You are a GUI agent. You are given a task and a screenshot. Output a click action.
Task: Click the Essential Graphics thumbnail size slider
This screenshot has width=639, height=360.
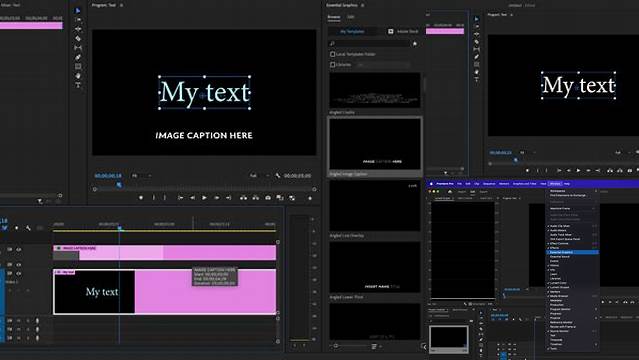coord(336,346)
